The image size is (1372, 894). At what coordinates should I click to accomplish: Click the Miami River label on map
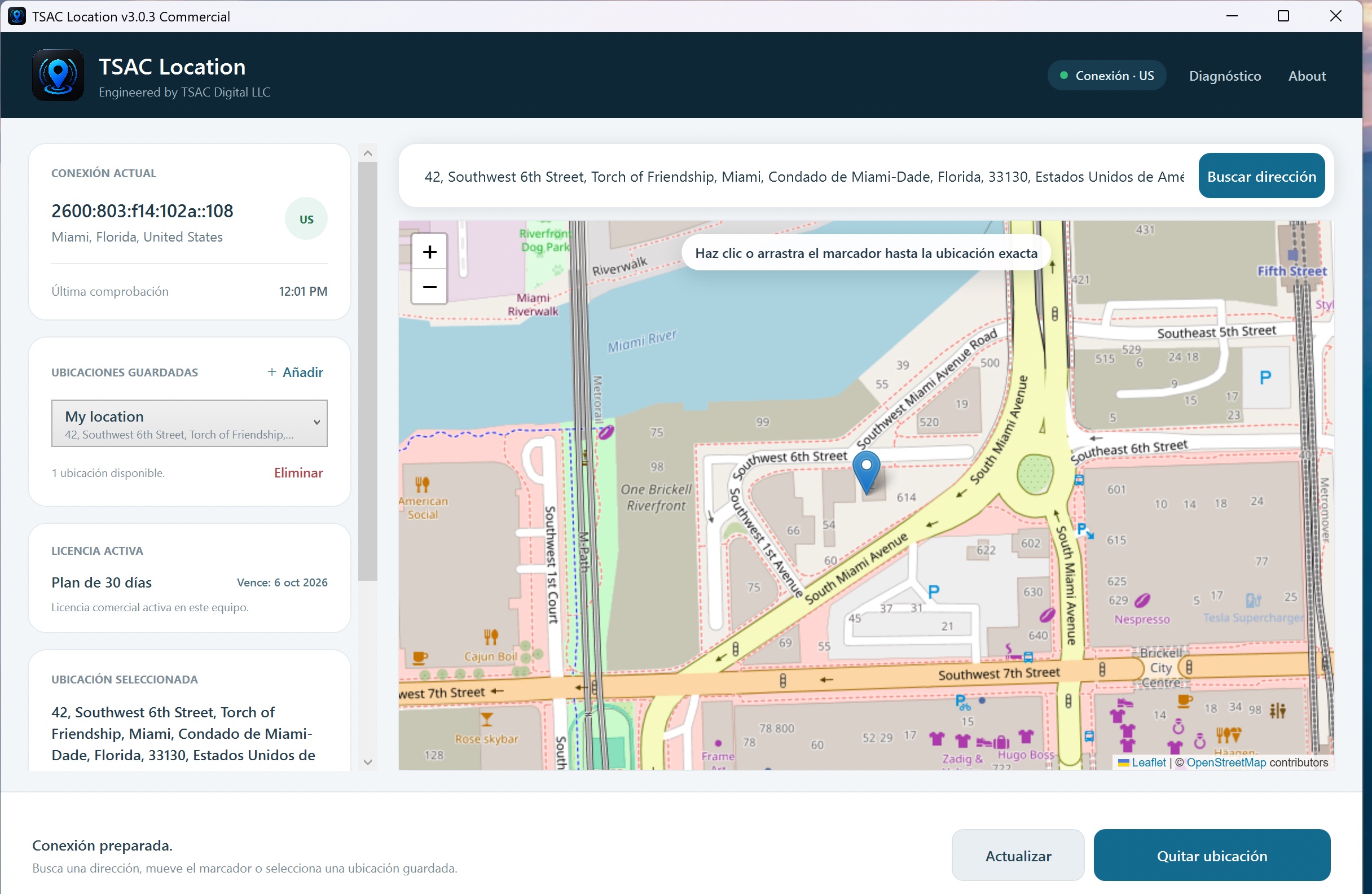pyautogui.click(x=642, y=341)
